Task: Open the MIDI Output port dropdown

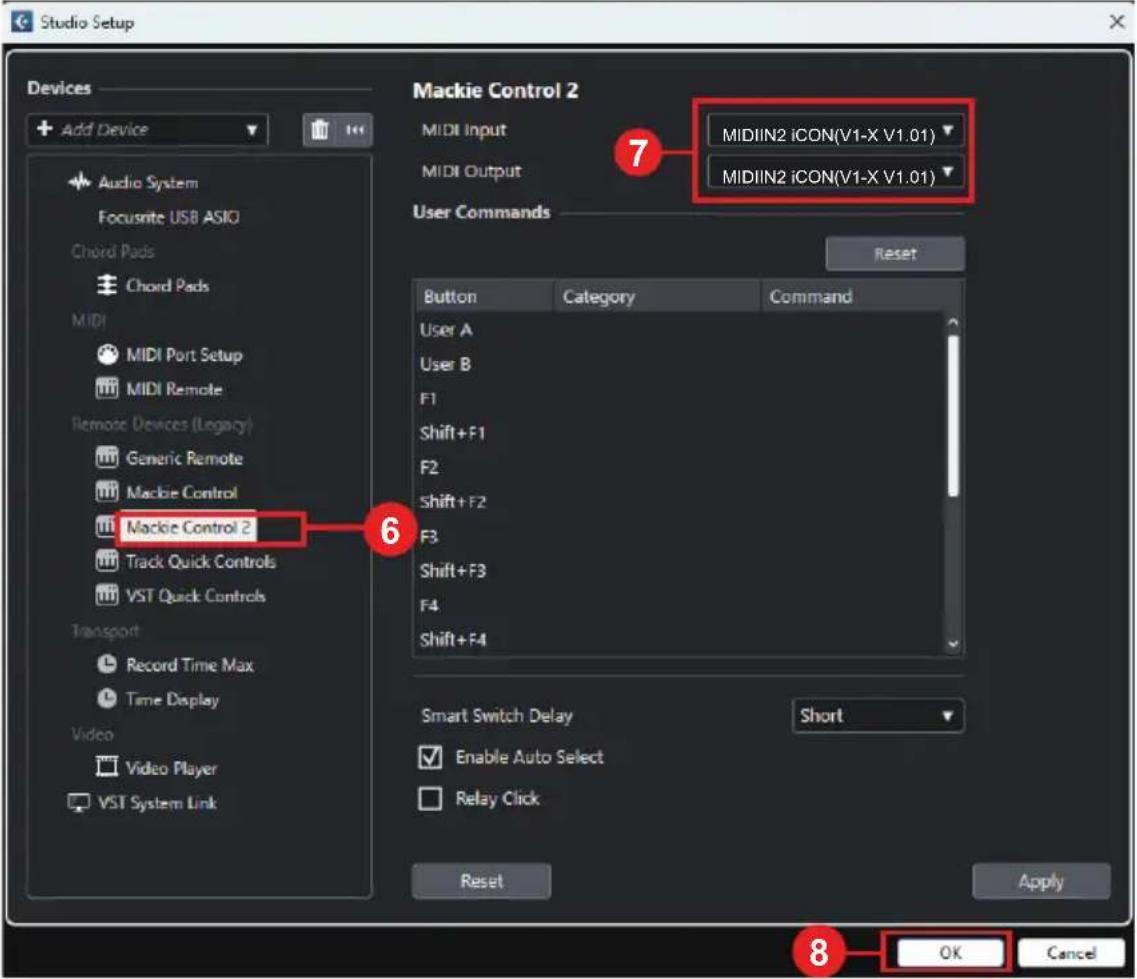Action: coord(835,175)
